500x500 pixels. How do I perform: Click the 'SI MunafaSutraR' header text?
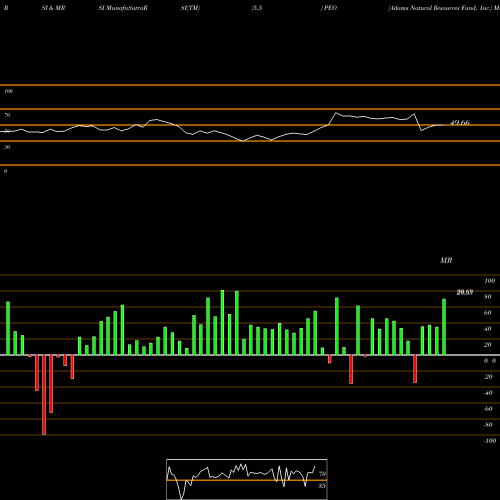(123, 8)
